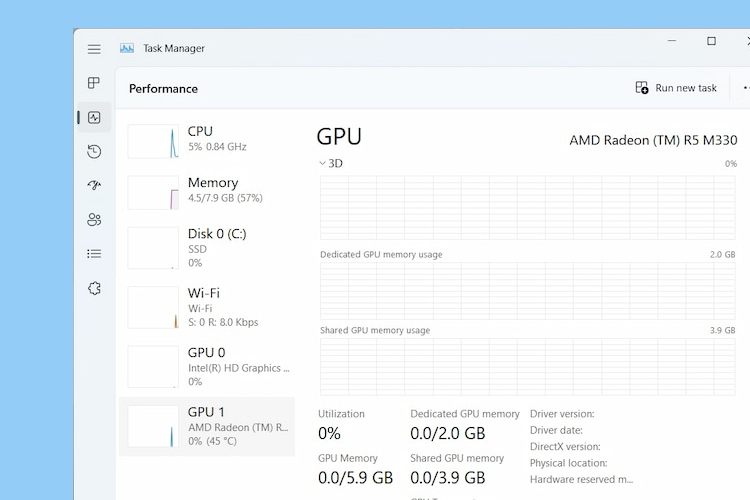Open the App history page icon
Screen dimensions: 750x500
coord(94,151)
